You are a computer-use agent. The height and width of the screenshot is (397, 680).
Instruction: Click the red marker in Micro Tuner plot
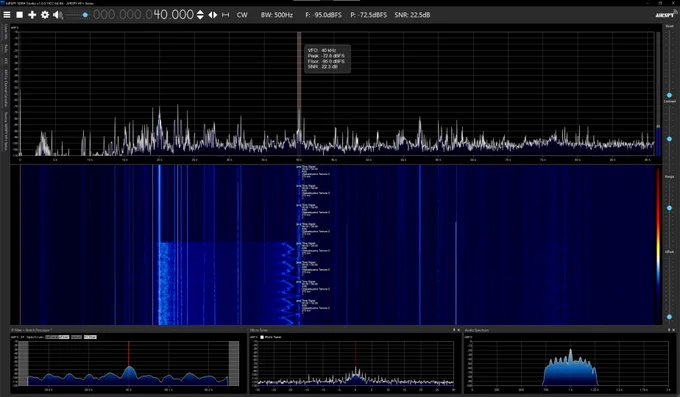(x=356, y=355)
